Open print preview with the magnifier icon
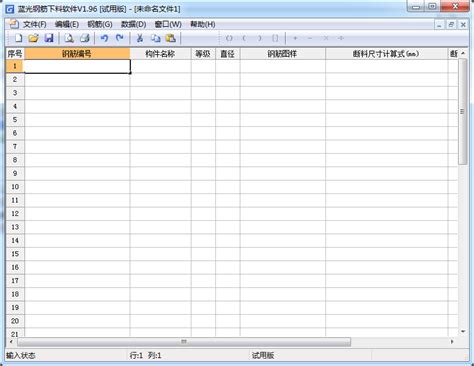 click(x=69, y=38)
